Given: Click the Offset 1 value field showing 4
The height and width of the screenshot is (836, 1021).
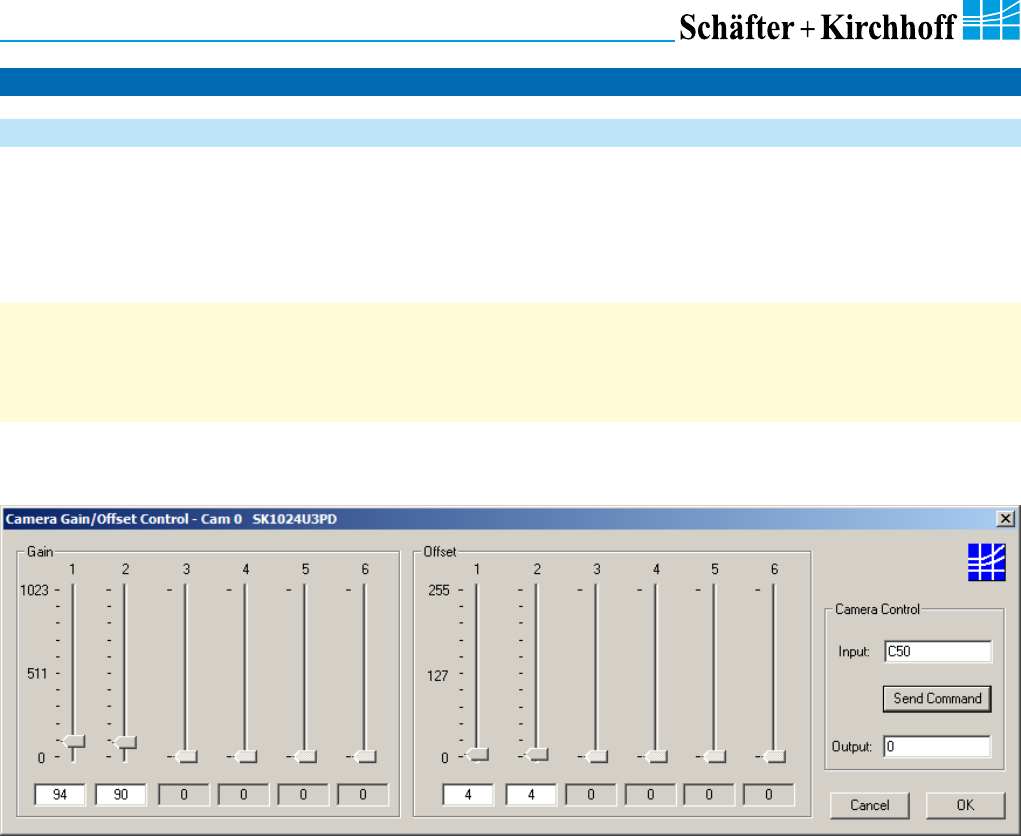Looking at the screenshot, I should click(468, 794).
